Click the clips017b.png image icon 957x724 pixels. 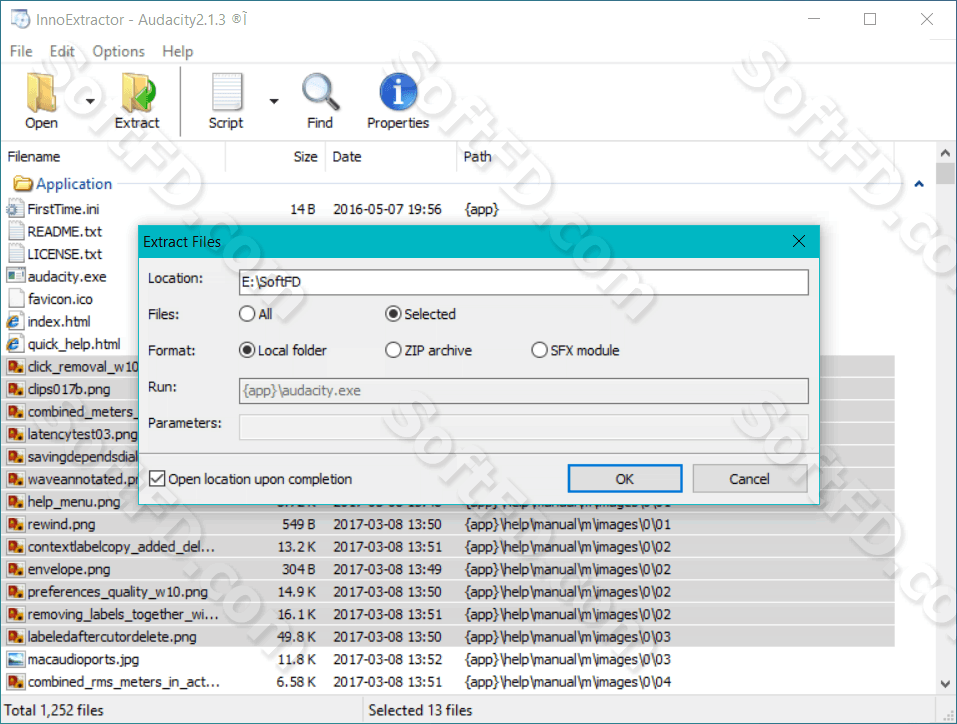(x=15, y=389)
